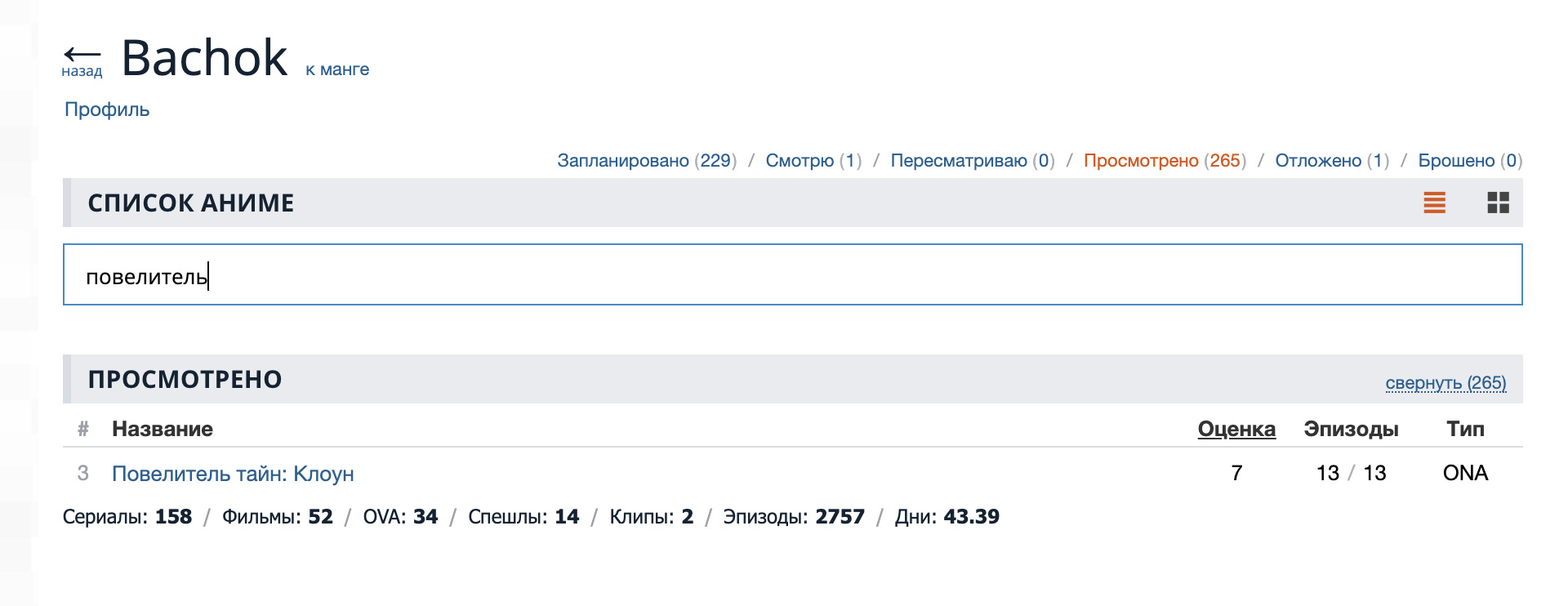Collapse the list via свернуть (265)

click(1445, 382)
